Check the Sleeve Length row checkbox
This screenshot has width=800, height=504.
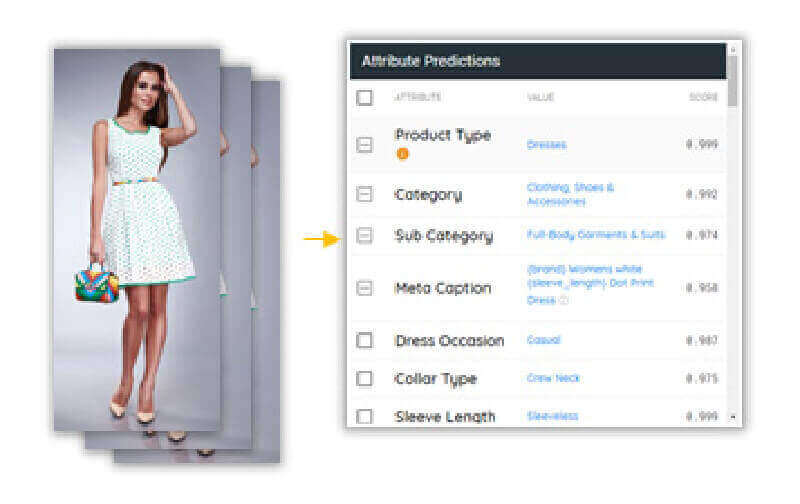click(364, 416)
